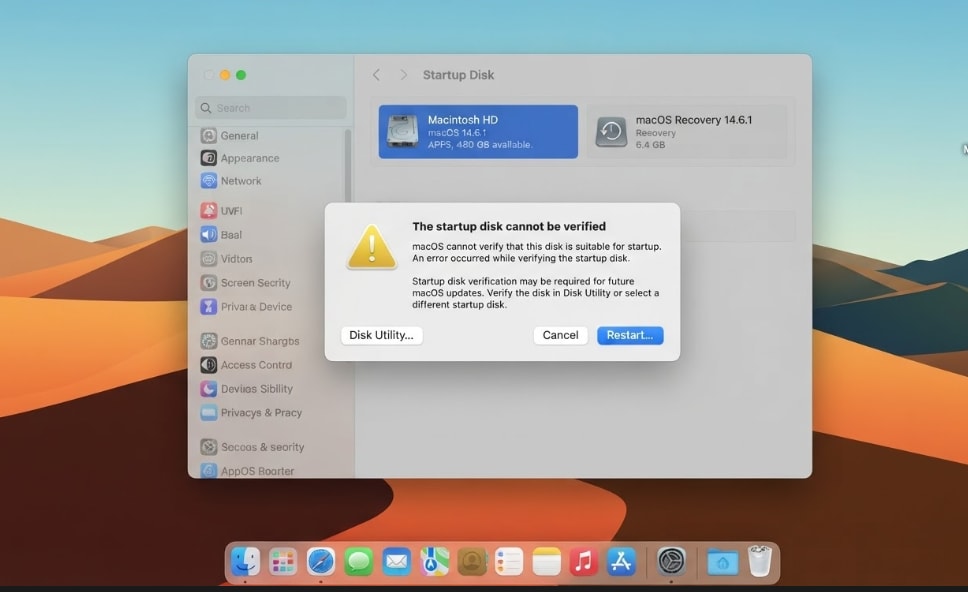The height and width of the screenshot is (592, 968).
Task: Click the yellow warning triangle icon
Action: (x=372, y=247)
